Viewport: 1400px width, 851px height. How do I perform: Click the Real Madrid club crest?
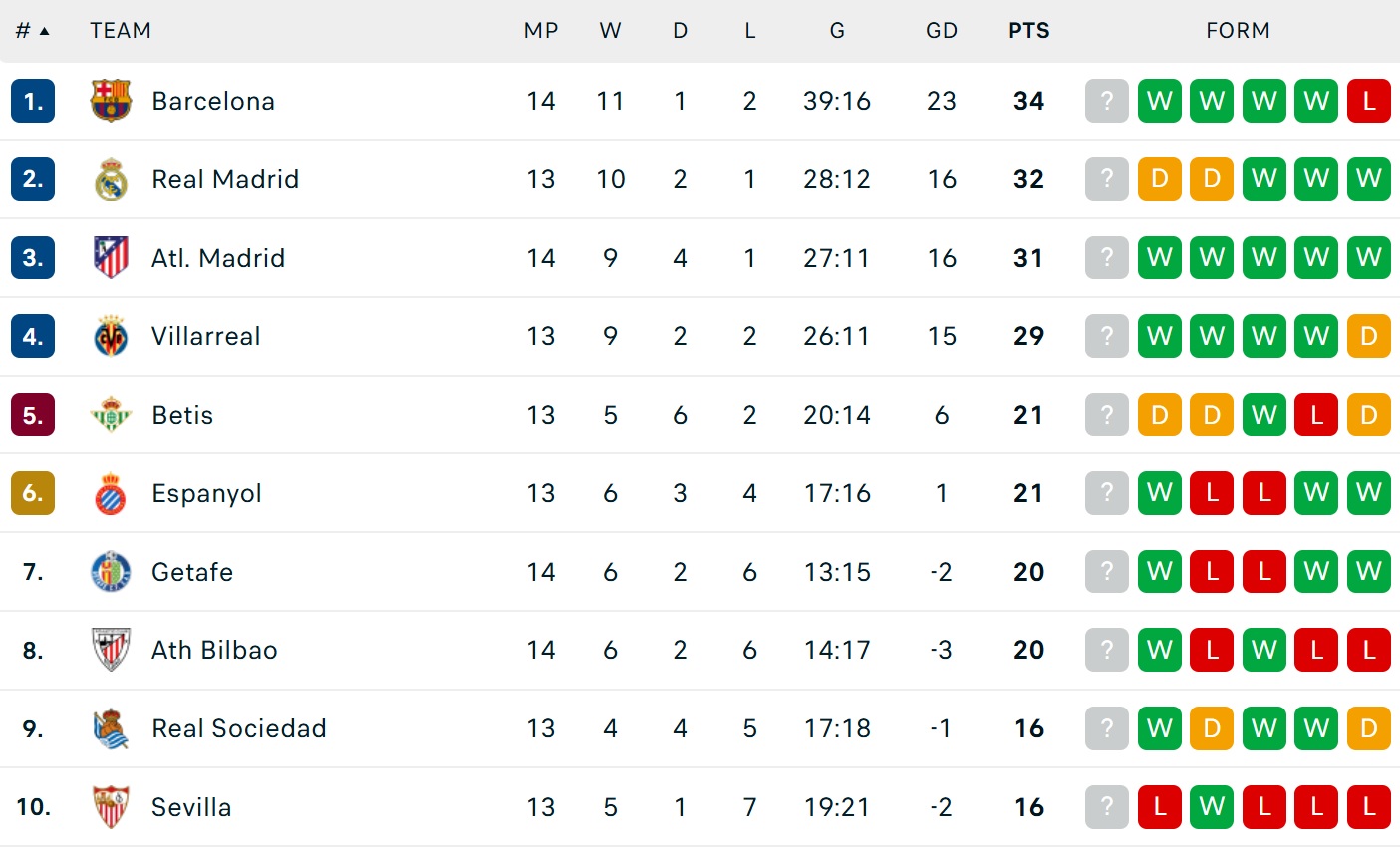click(111, 179)
